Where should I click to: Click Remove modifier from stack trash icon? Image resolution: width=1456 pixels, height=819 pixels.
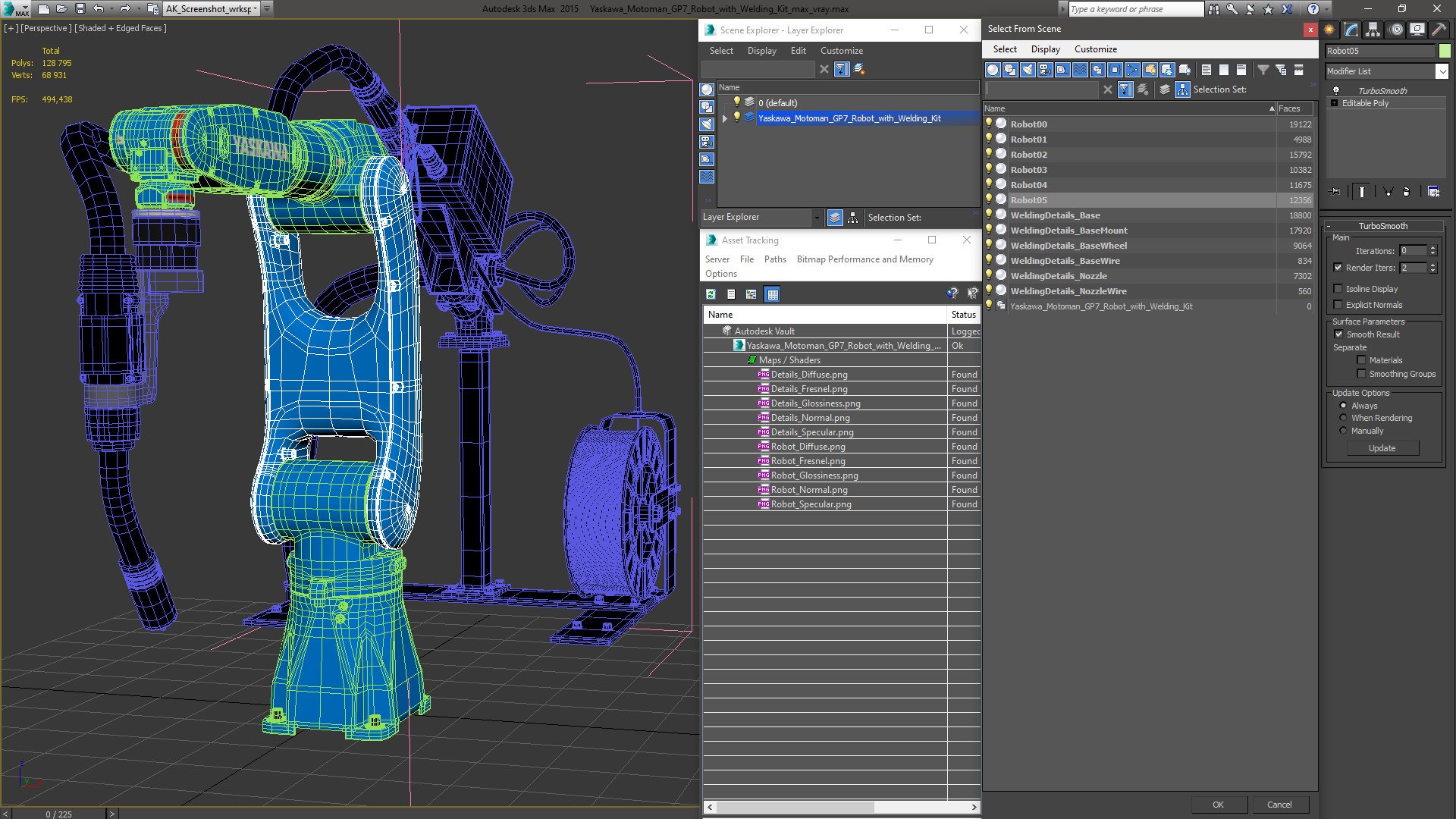coord(1406,192)
